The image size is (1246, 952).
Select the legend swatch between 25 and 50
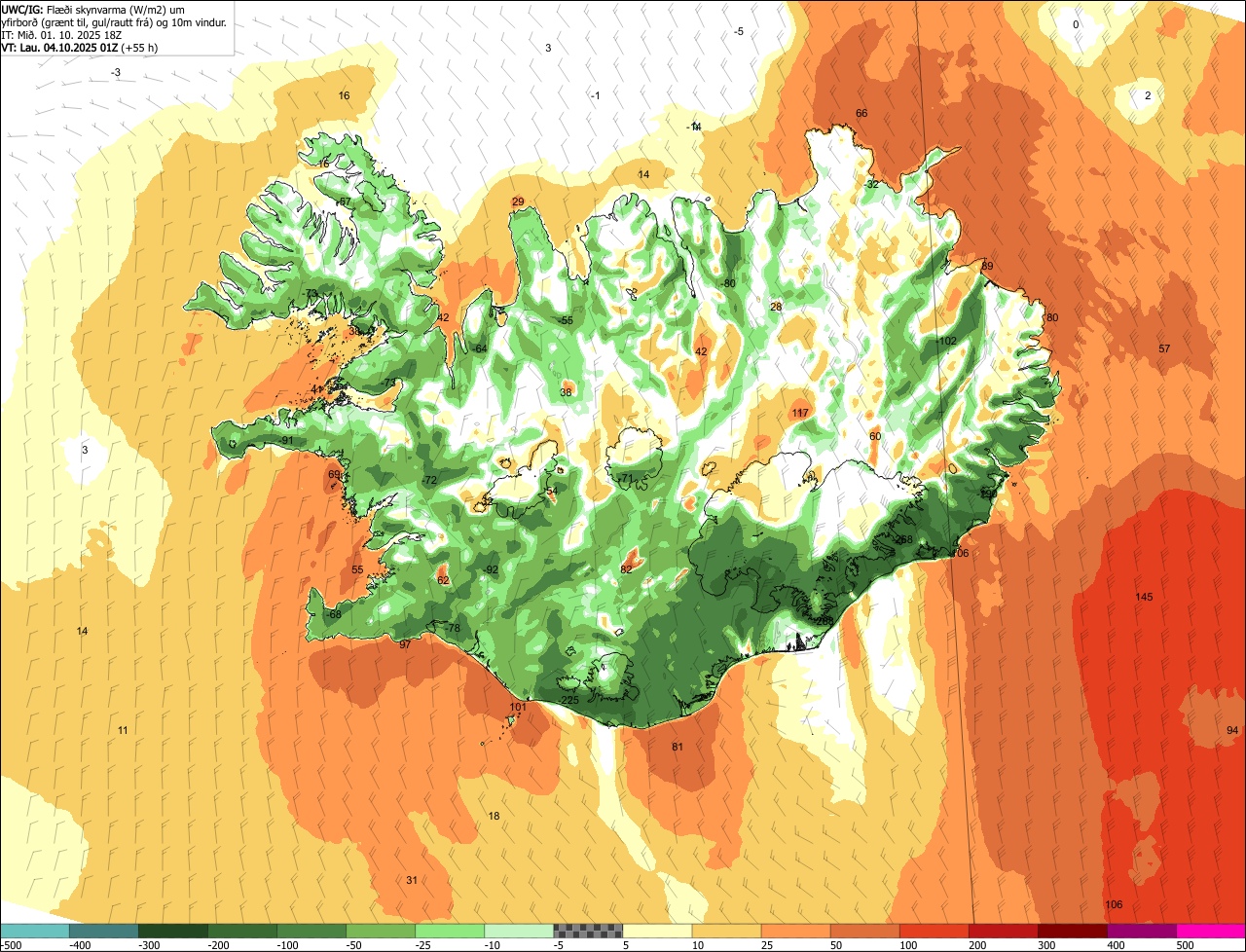795,930
